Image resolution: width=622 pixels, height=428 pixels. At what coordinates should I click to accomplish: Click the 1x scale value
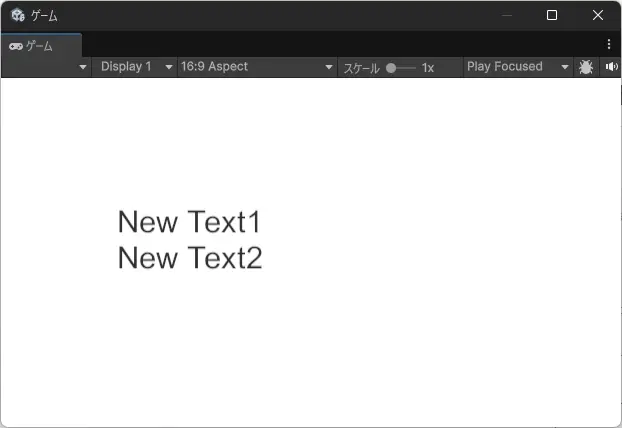(428, 68)
